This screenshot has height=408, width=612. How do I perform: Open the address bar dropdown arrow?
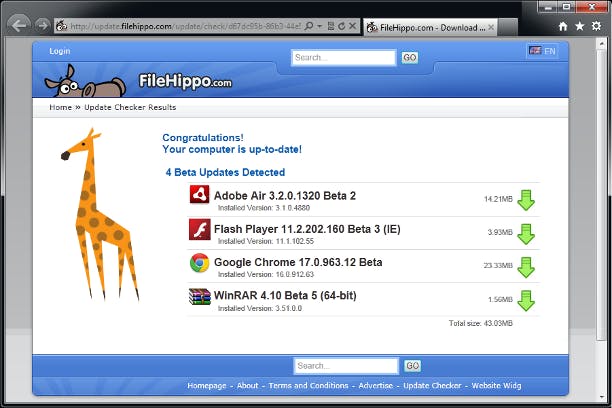point(319,26)
